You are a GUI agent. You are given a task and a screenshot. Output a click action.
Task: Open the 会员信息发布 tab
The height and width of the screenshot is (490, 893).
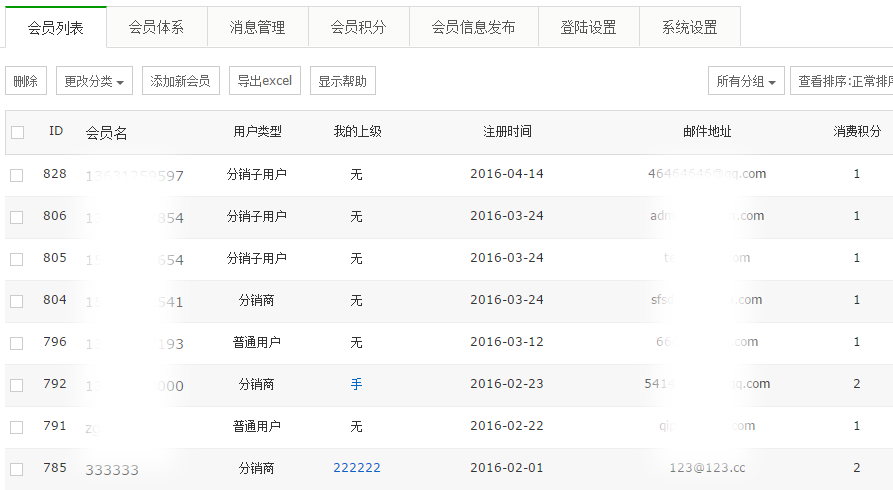pyautogui.click(x=473, y=27)
